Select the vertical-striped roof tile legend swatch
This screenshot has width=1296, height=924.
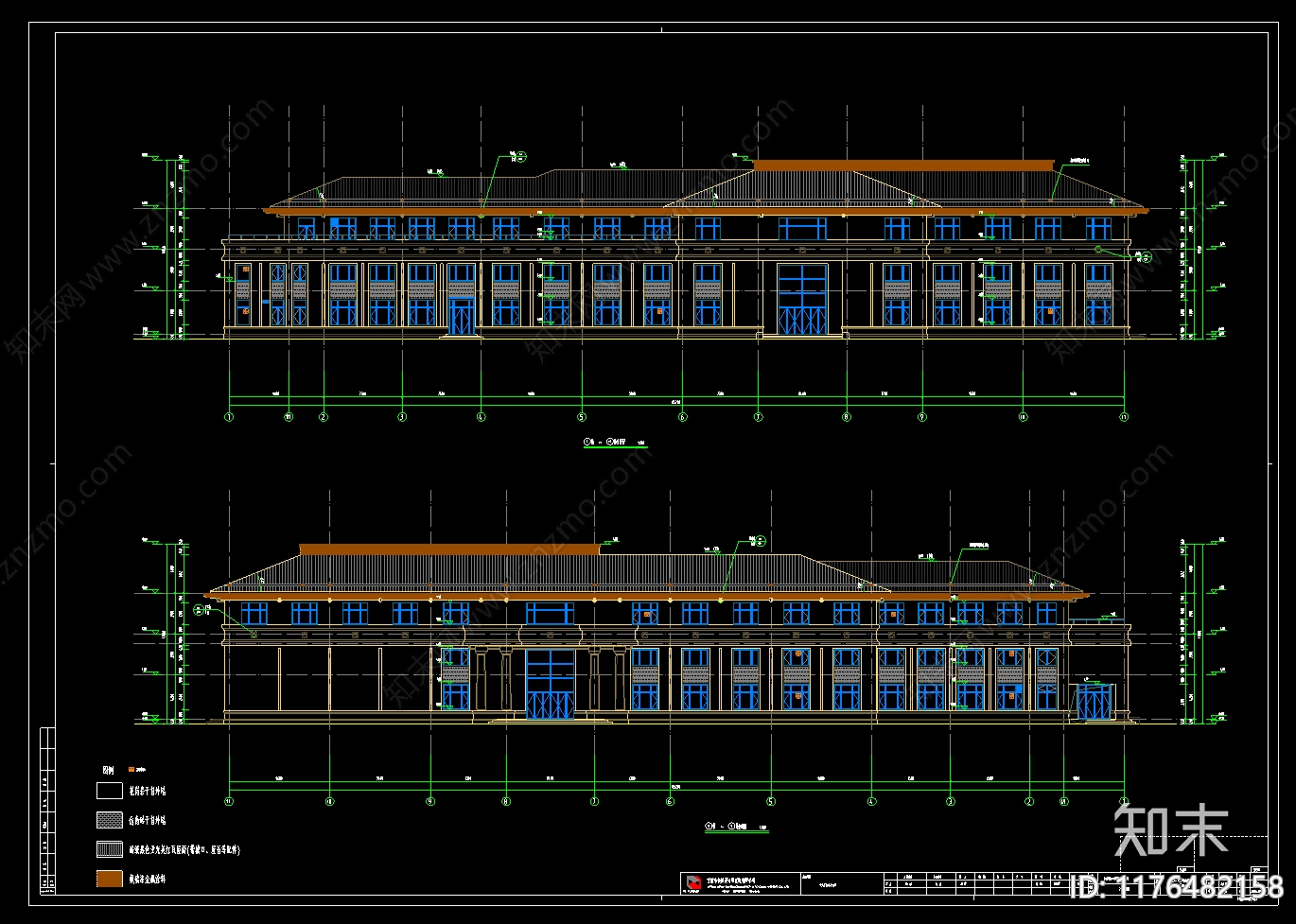coord(110,849)
